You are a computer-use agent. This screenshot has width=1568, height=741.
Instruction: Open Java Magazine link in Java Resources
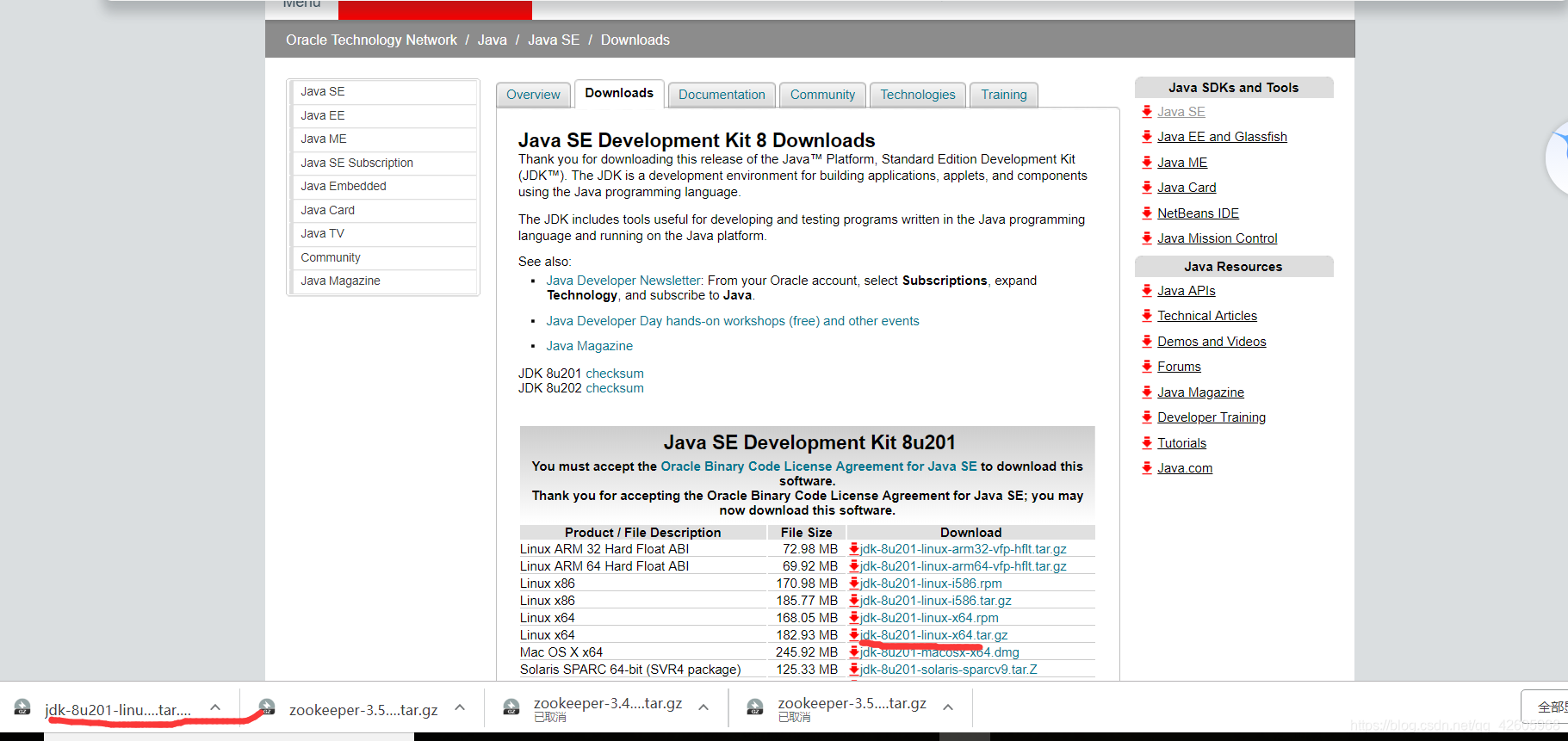tap(1200, 392)
